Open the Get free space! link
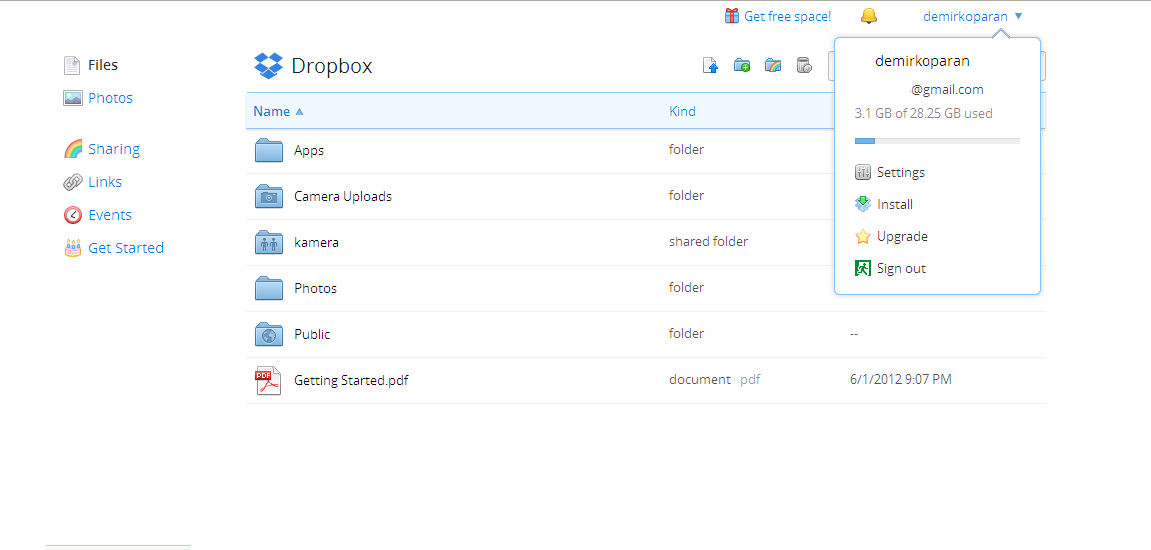The image size is (1151, 550). pyautogui.click(x=788, y=16)
